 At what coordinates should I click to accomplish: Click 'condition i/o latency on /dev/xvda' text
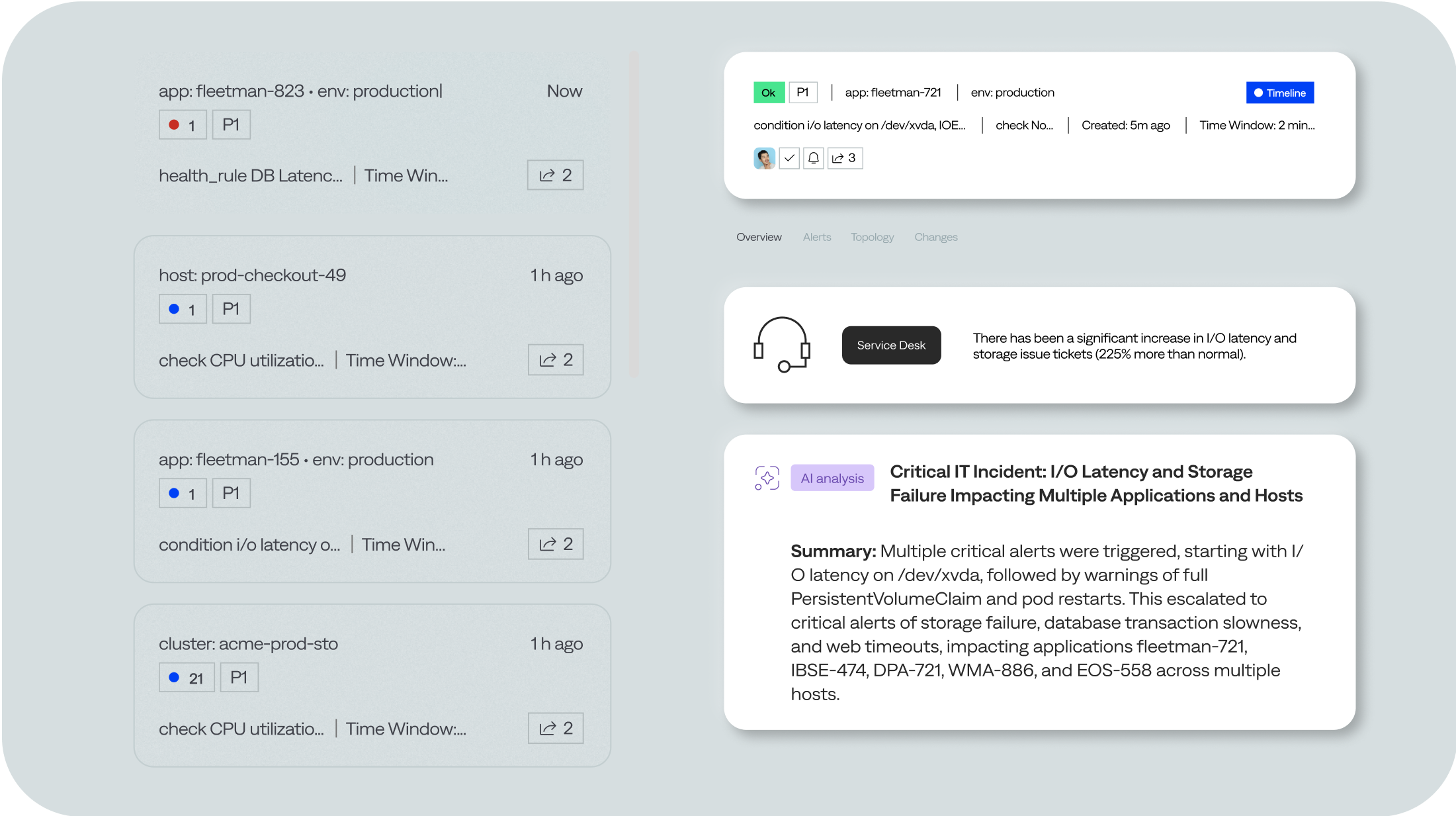click(x=859, y=125)
